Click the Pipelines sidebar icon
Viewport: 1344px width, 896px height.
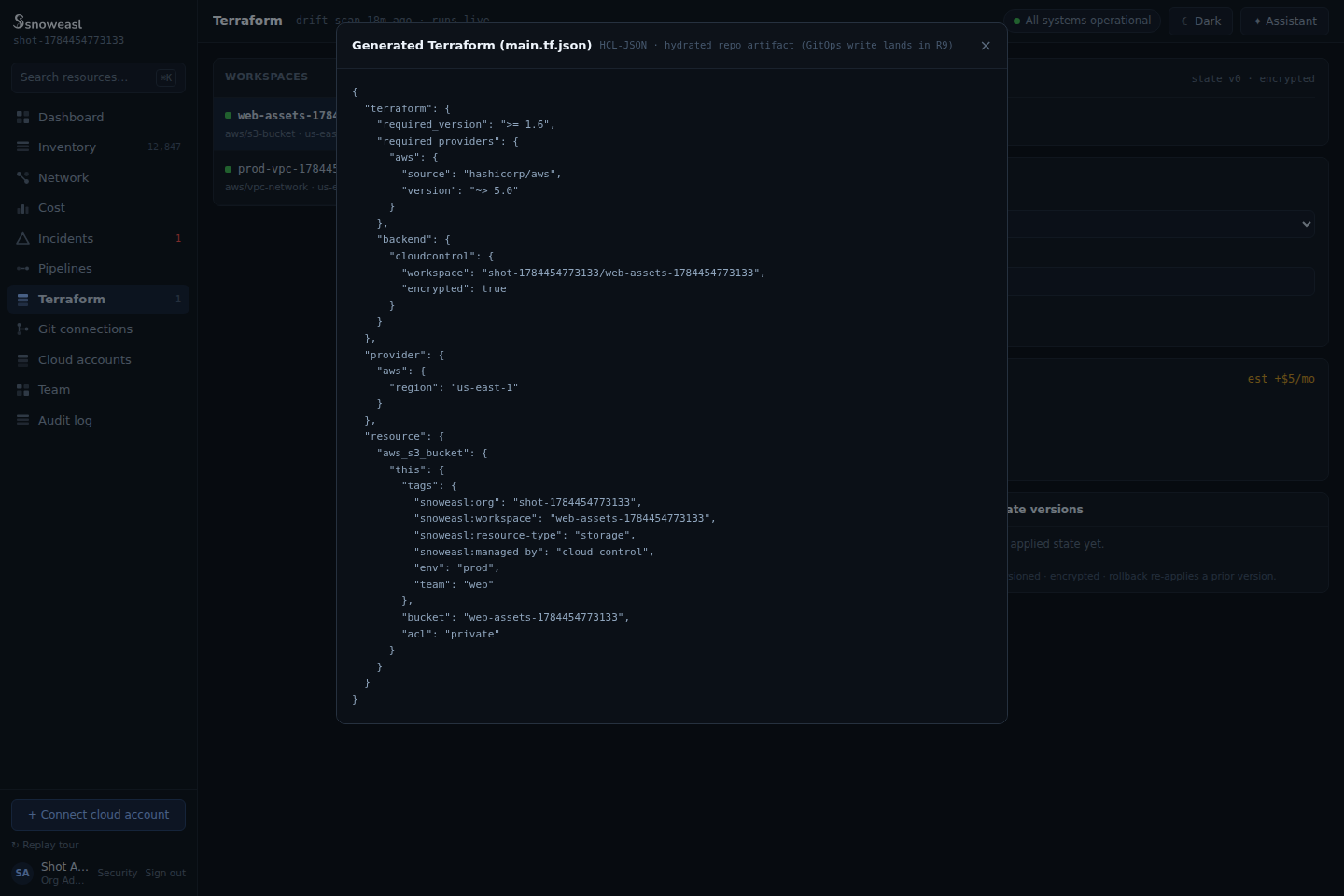[22, 269]
